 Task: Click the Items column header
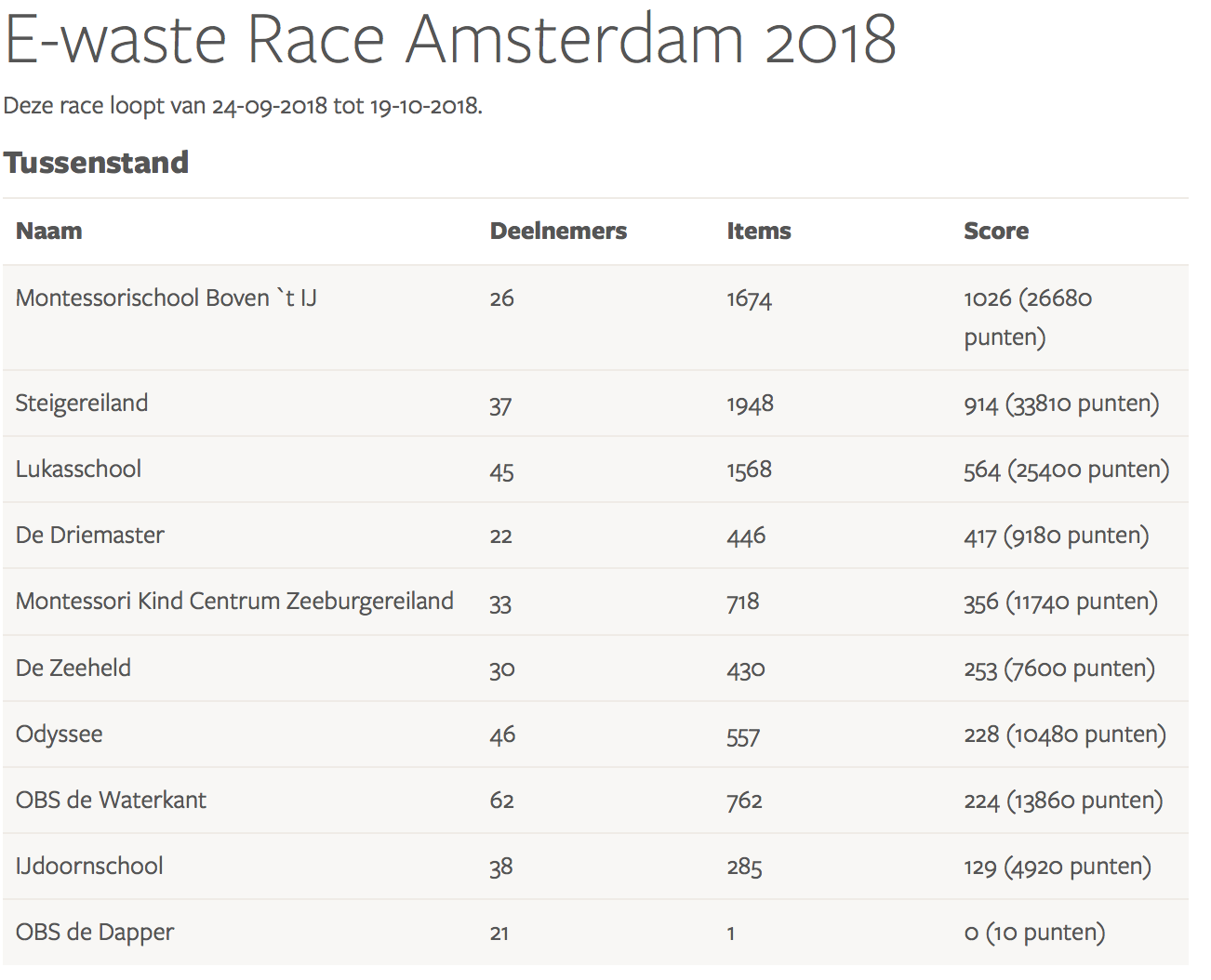point(758,232)
